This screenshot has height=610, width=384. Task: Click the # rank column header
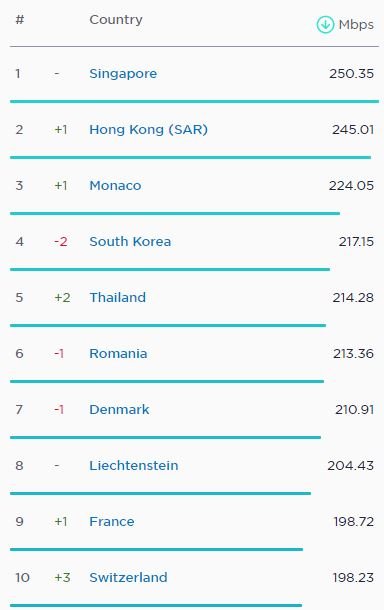click(x=19, y=19)
